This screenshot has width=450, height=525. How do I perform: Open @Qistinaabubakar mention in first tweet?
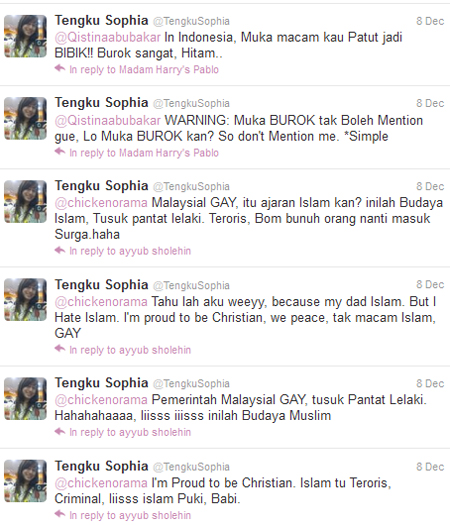click(107, 37)
